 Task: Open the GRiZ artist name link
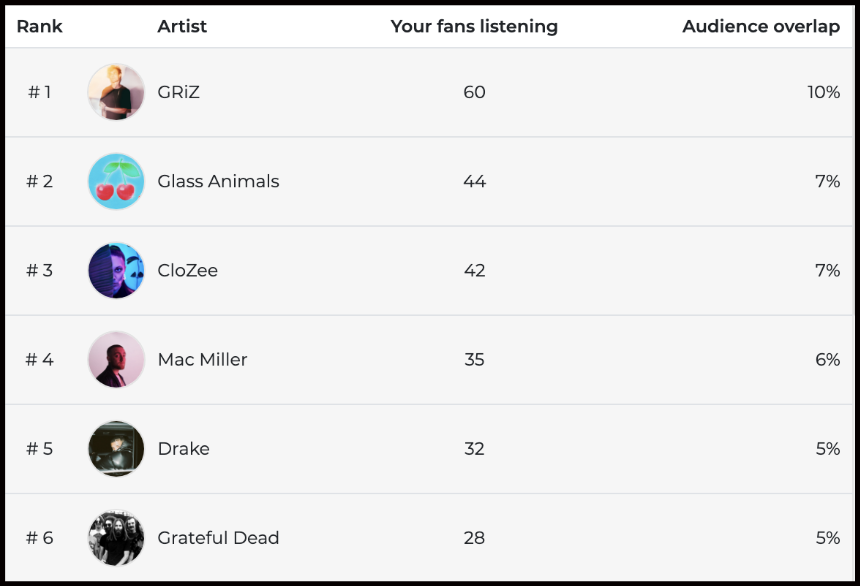(x=179, y=92)
